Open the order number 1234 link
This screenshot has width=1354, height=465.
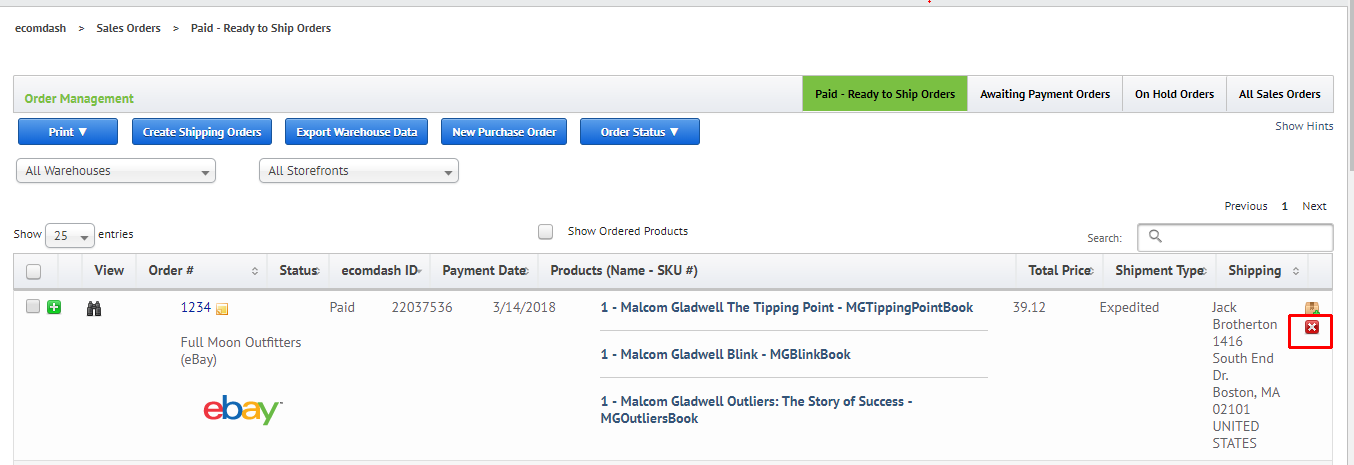pos(196,308)
